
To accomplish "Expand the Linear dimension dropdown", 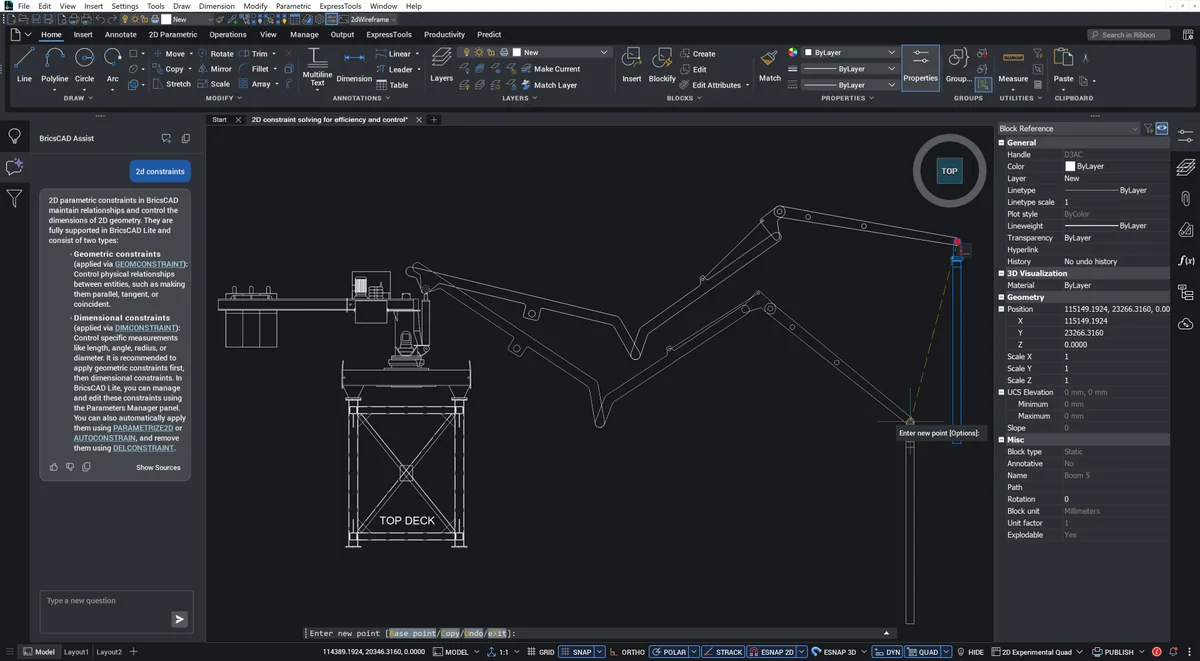I will pos(418,54).
